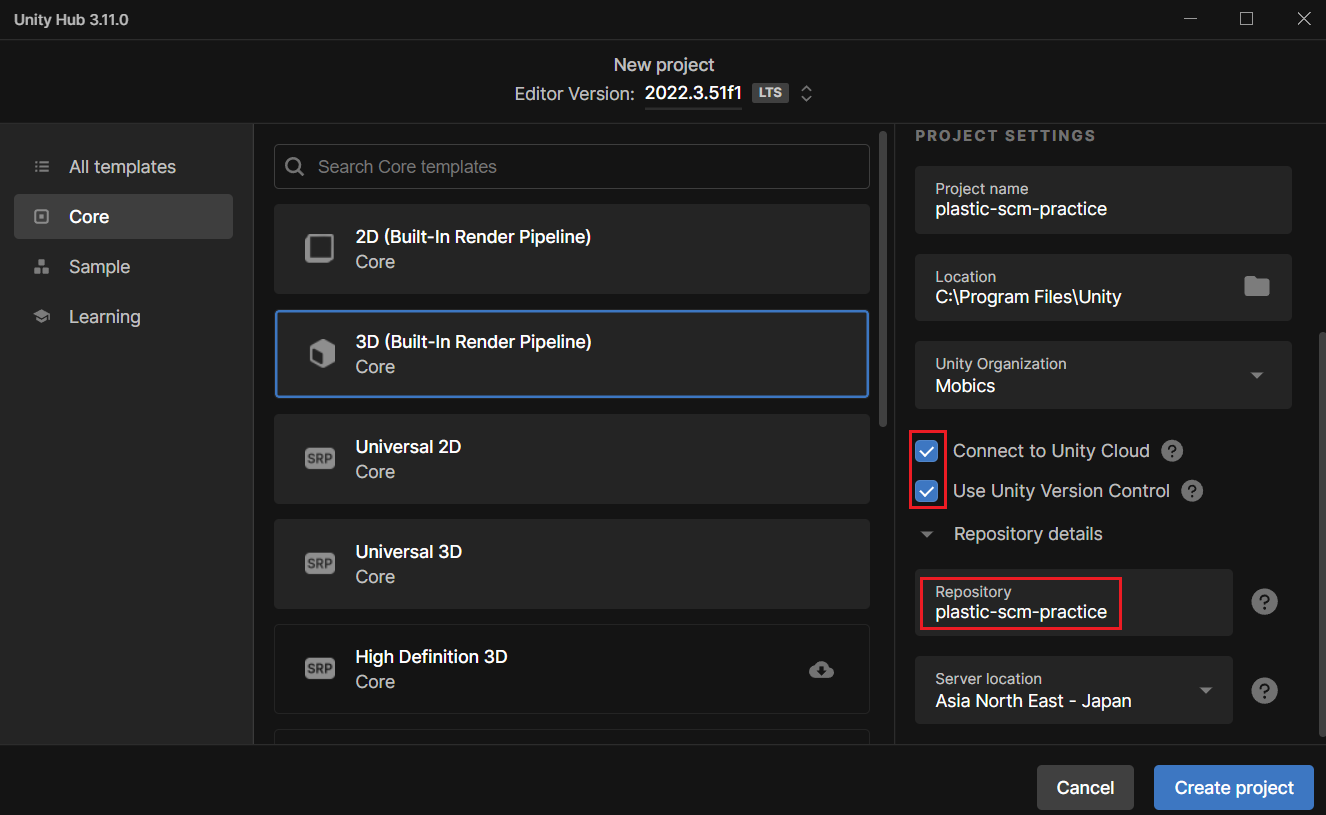This screenshot has height=815, width=1326.
Task: Edit the Repository name field
Action: tap(1074, 602)
